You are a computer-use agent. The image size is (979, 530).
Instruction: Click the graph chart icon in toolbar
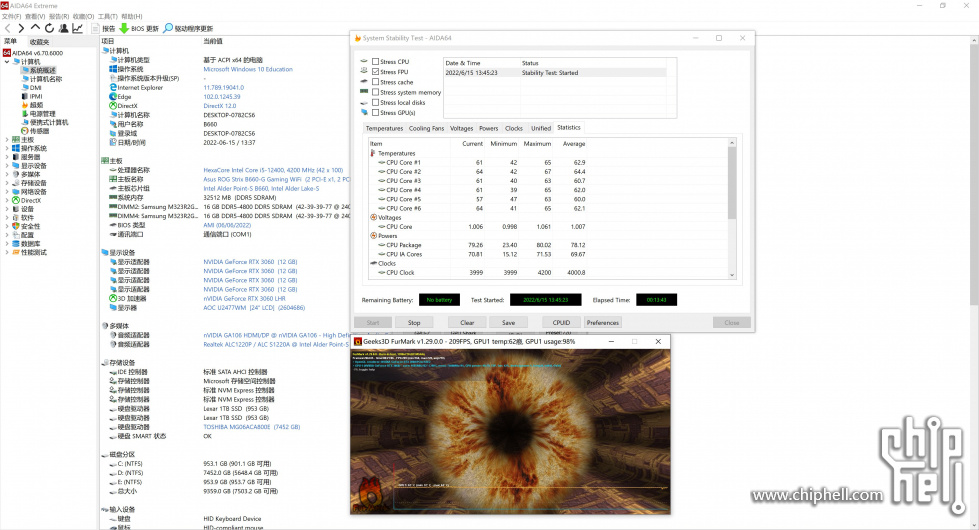[77, 28]
